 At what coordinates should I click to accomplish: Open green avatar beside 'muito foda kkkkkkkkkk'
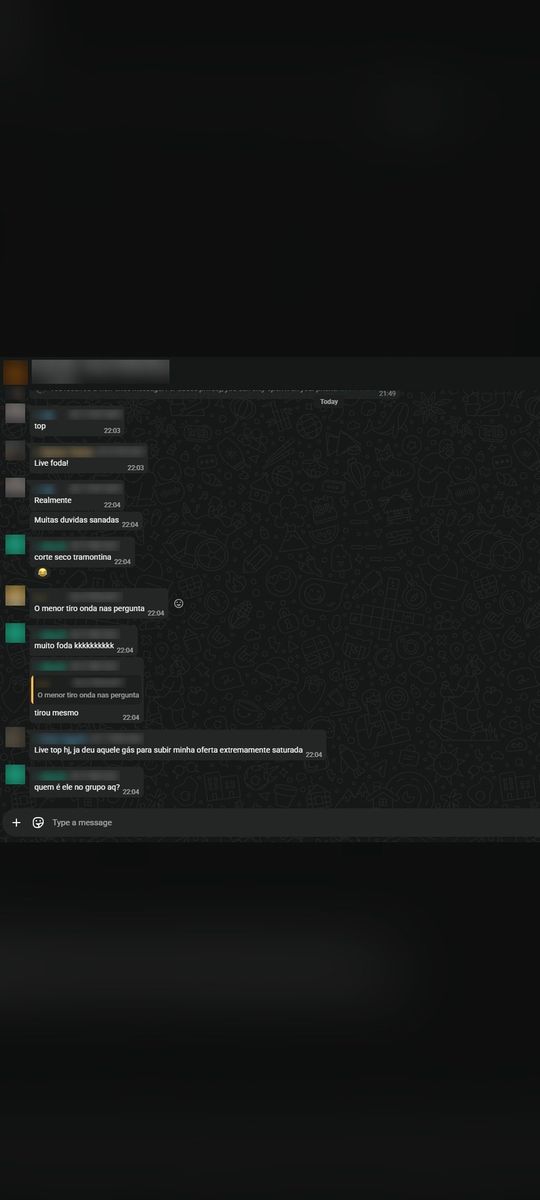[x=15, y=632]
